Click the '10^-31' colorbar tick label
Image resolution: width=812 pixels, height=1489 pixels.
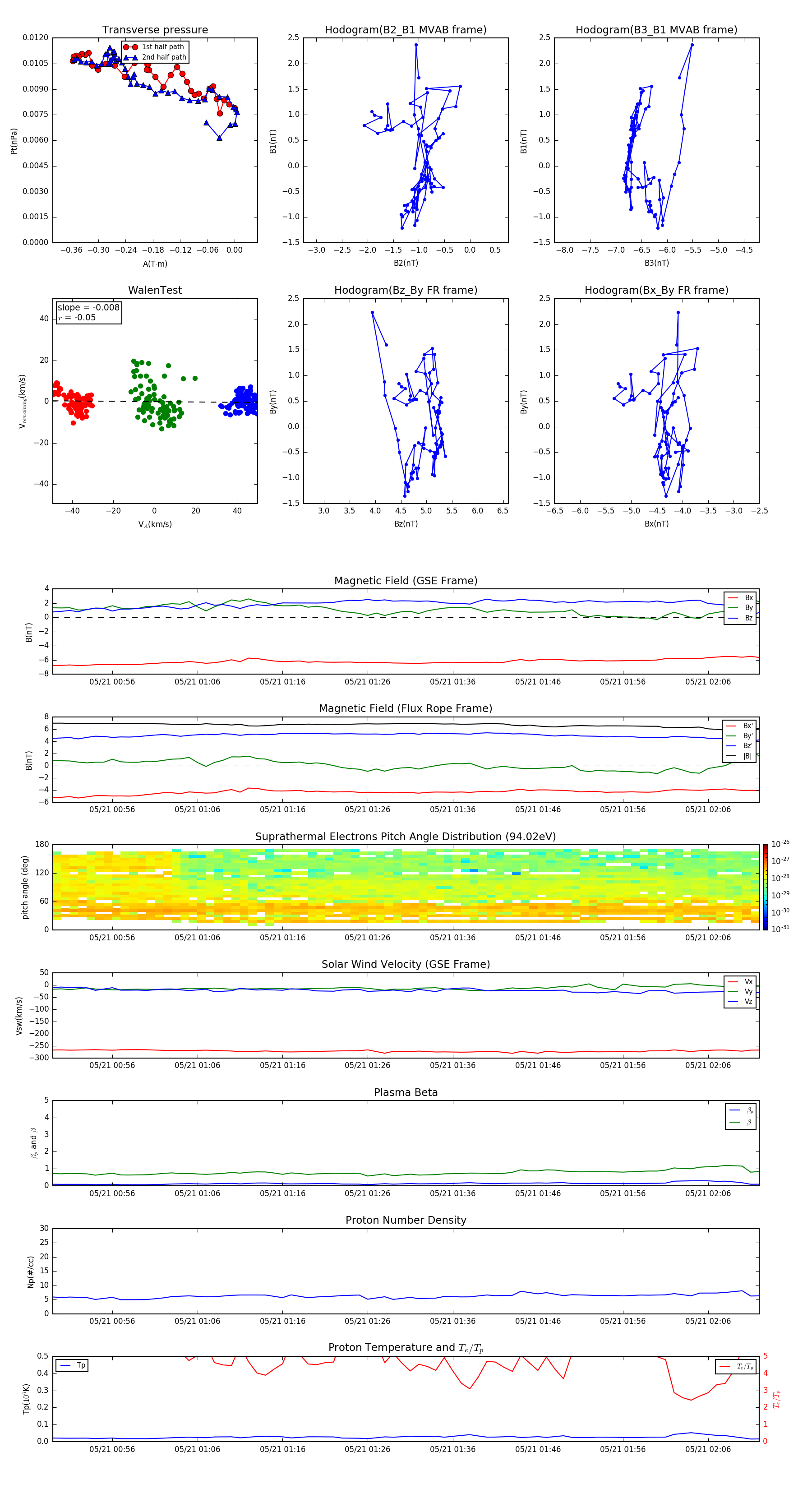780,929
